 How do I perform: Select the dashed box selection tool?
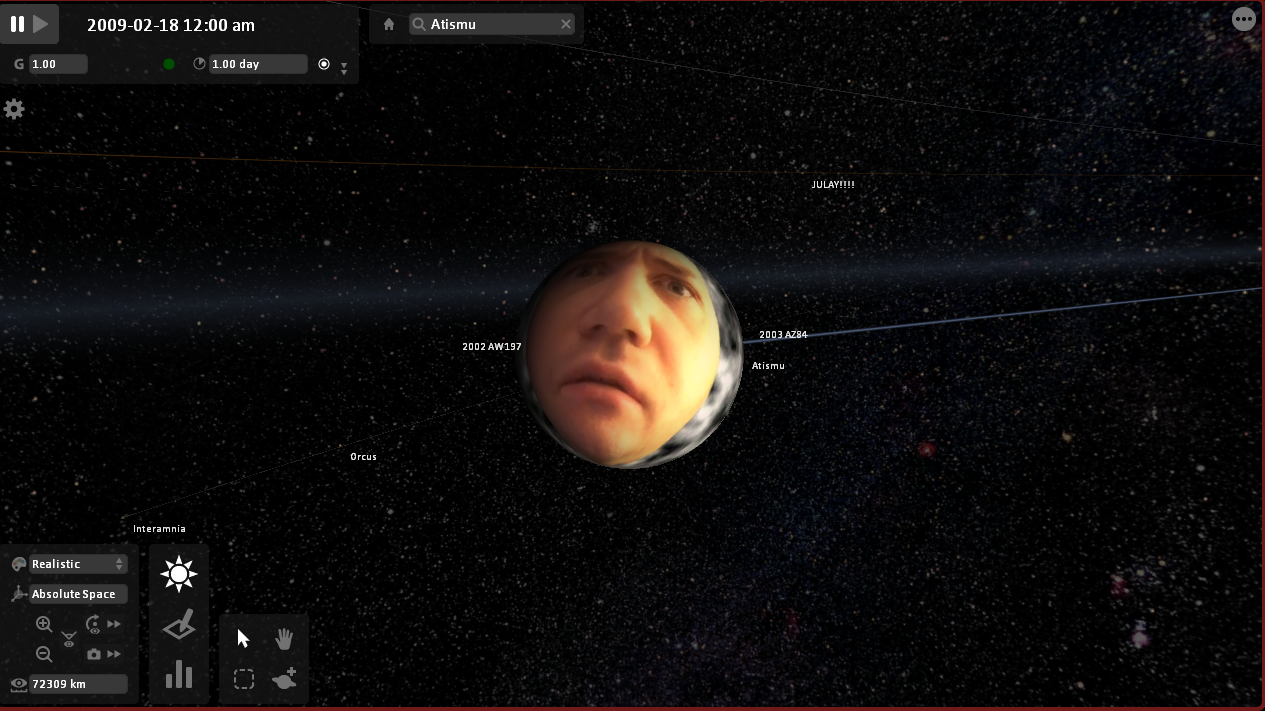point(243,680)
